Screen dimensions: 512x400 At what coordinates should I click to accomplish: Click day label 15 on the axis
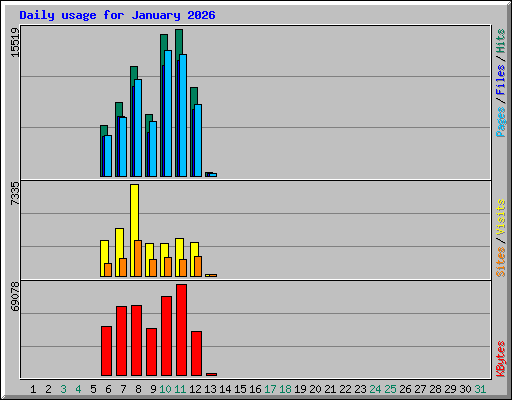click(x=240, y=389)
